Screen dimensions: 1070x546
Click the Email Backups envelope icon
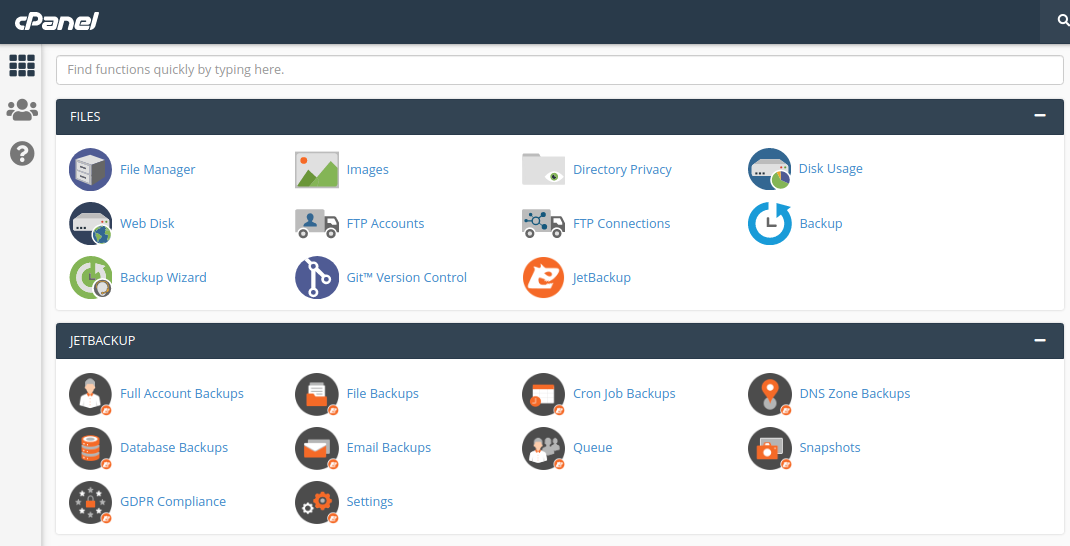tap(317, 448)
